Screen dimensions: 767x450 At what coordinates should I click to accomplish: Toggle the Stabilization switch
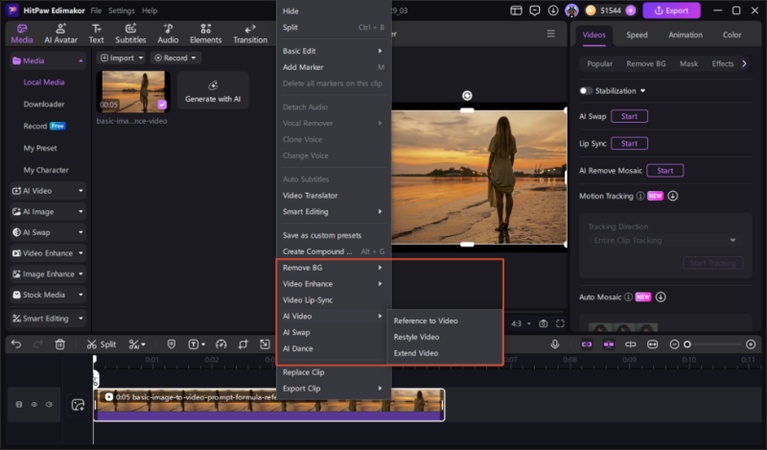point(586,91)
